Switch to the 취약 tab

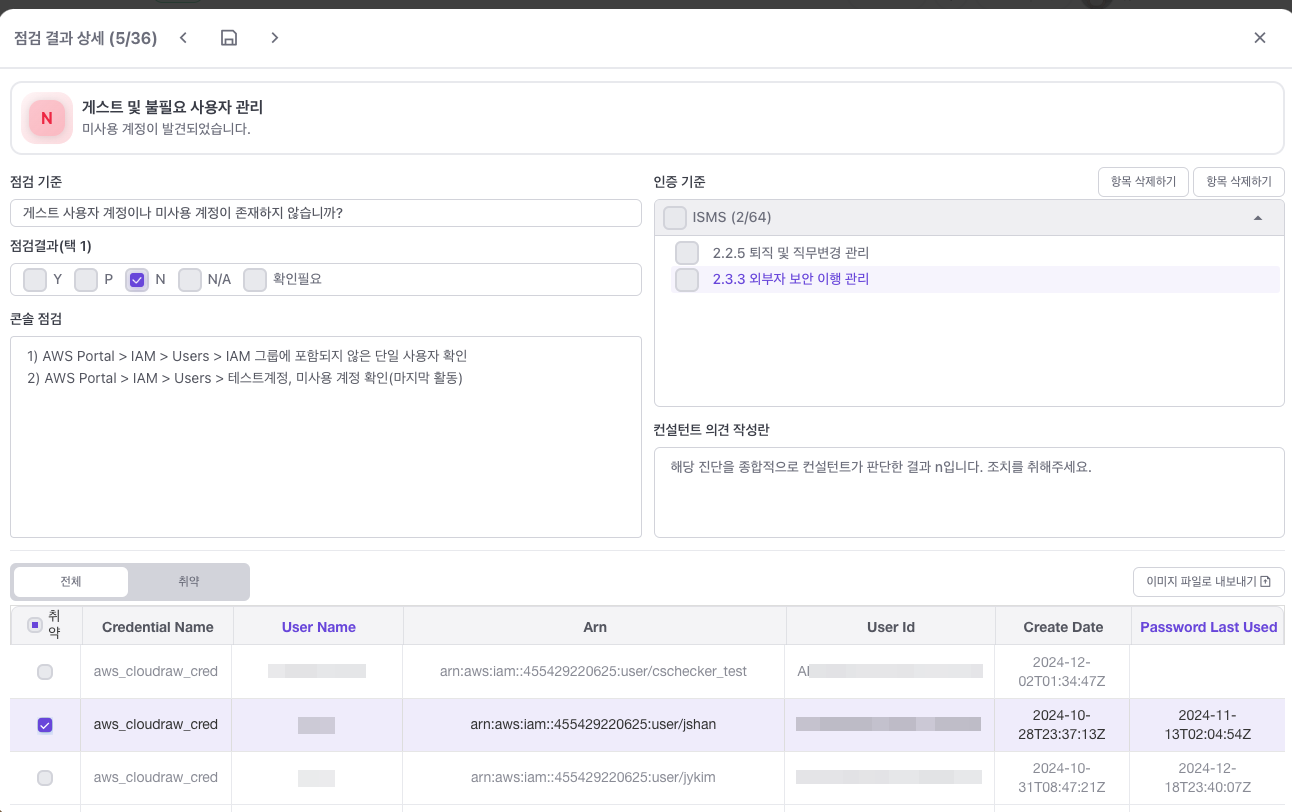[x=189, y=582]
